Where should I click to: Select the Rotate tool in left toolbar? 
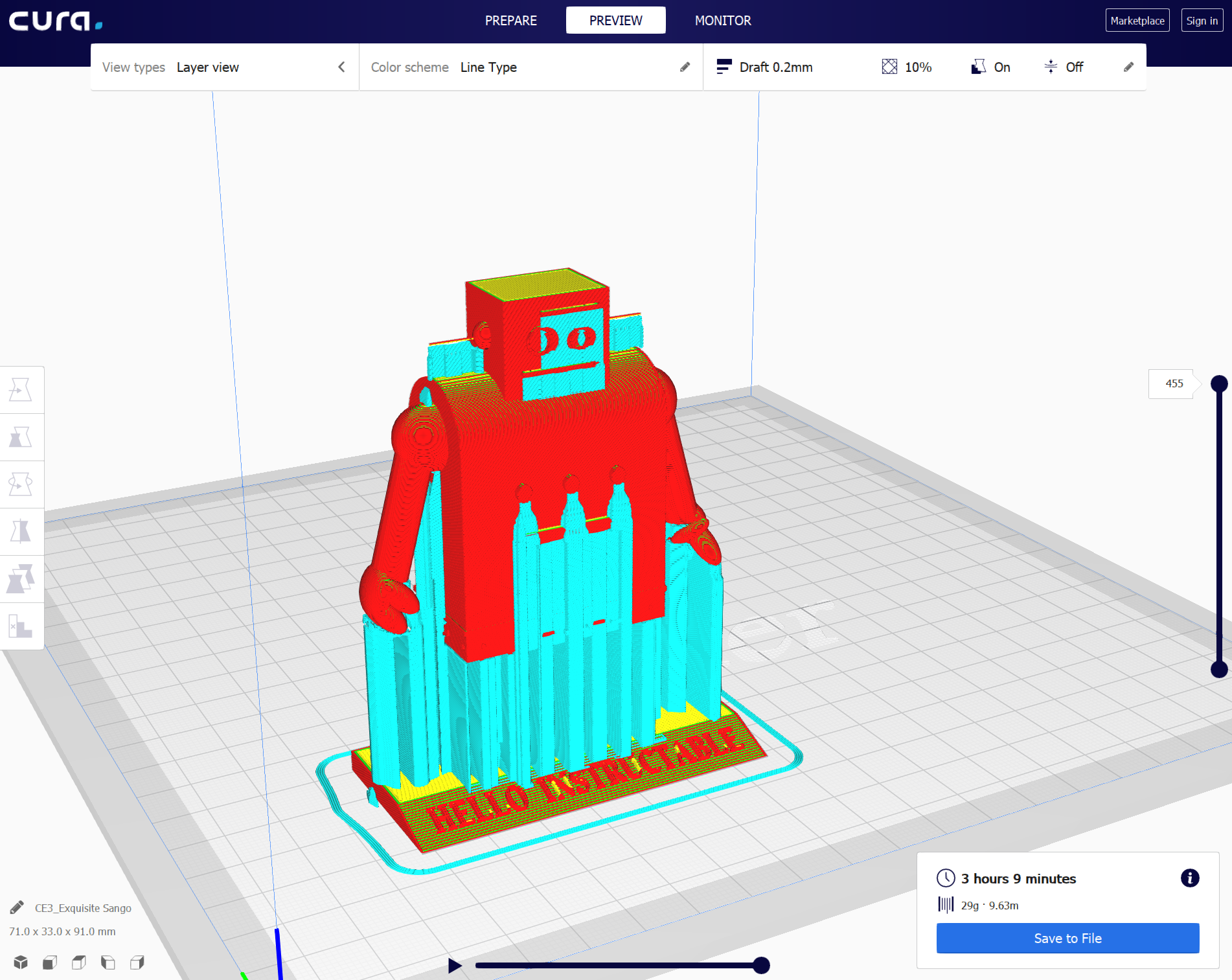click(21, 484)
